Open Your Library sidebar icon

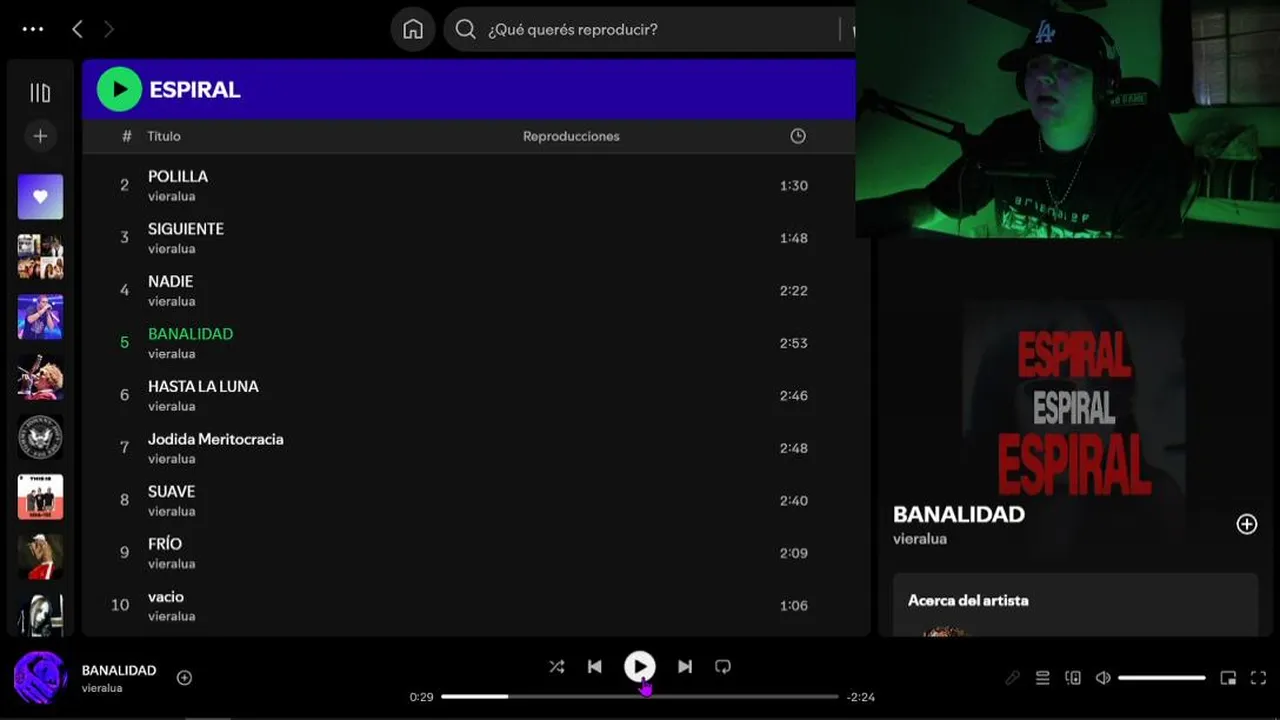tap(40, 93)
